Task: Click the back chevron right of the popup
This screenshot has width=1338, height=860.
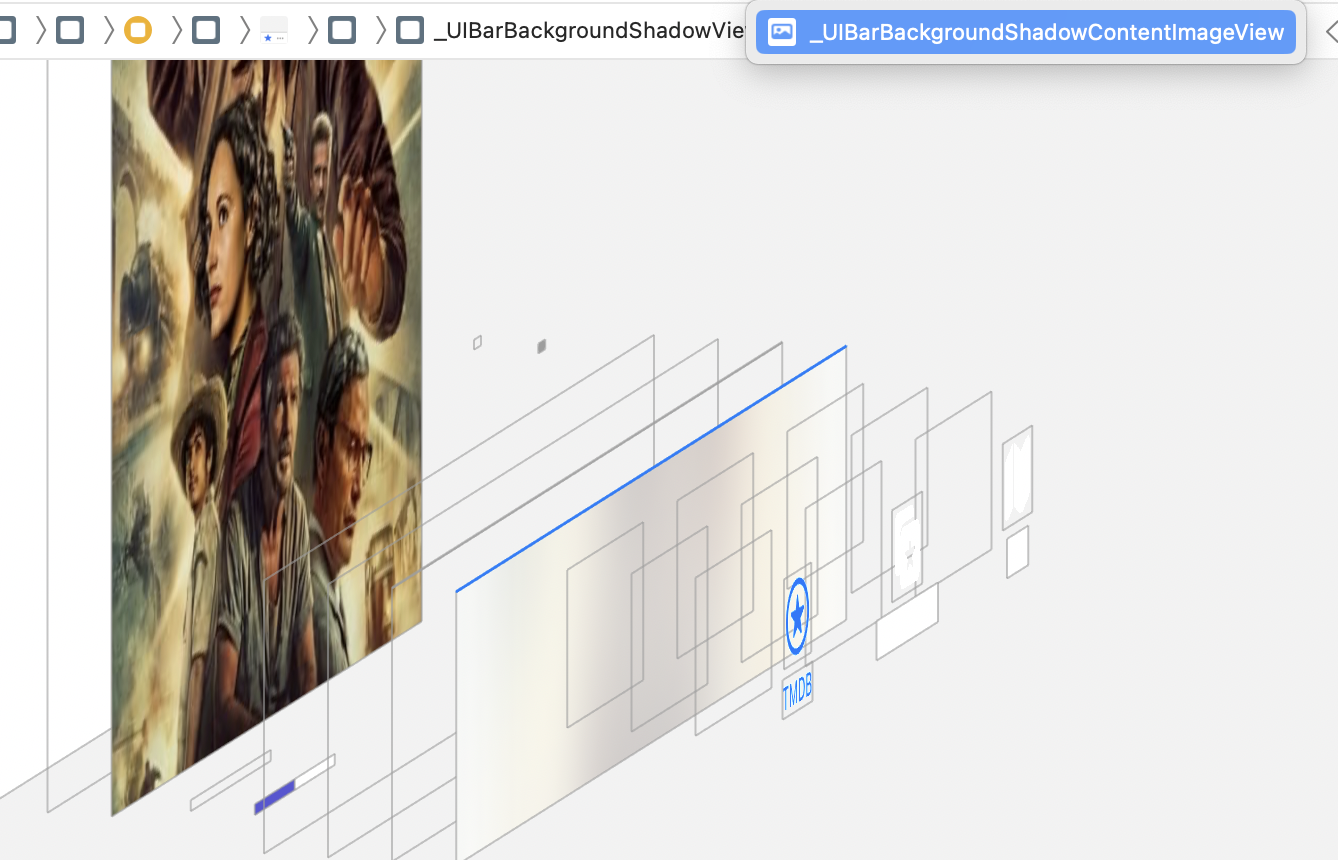Action: [1331, 32]
